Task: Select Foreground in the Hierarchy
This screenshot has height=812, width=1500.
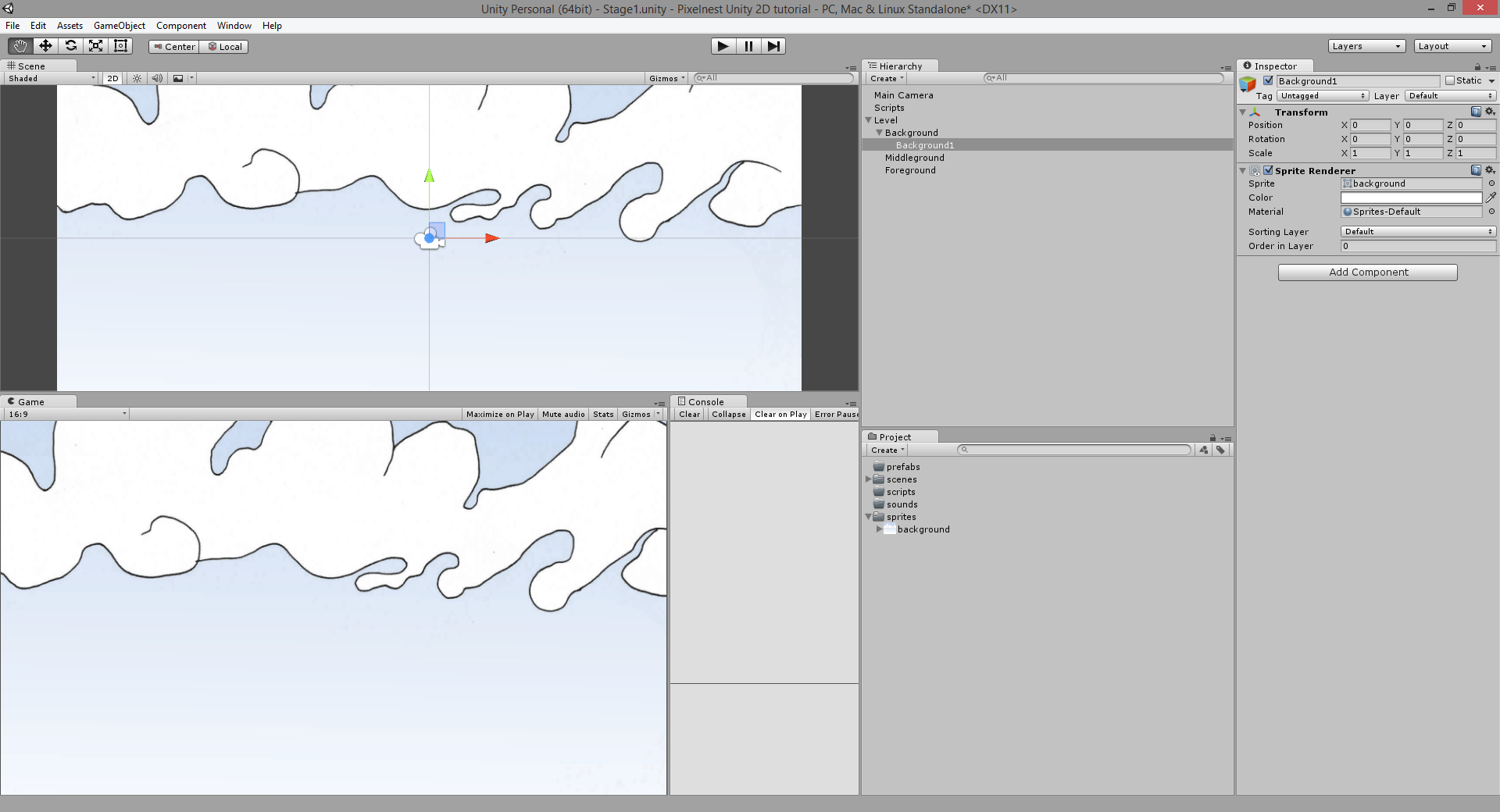Action: click(x=910, y=170)
